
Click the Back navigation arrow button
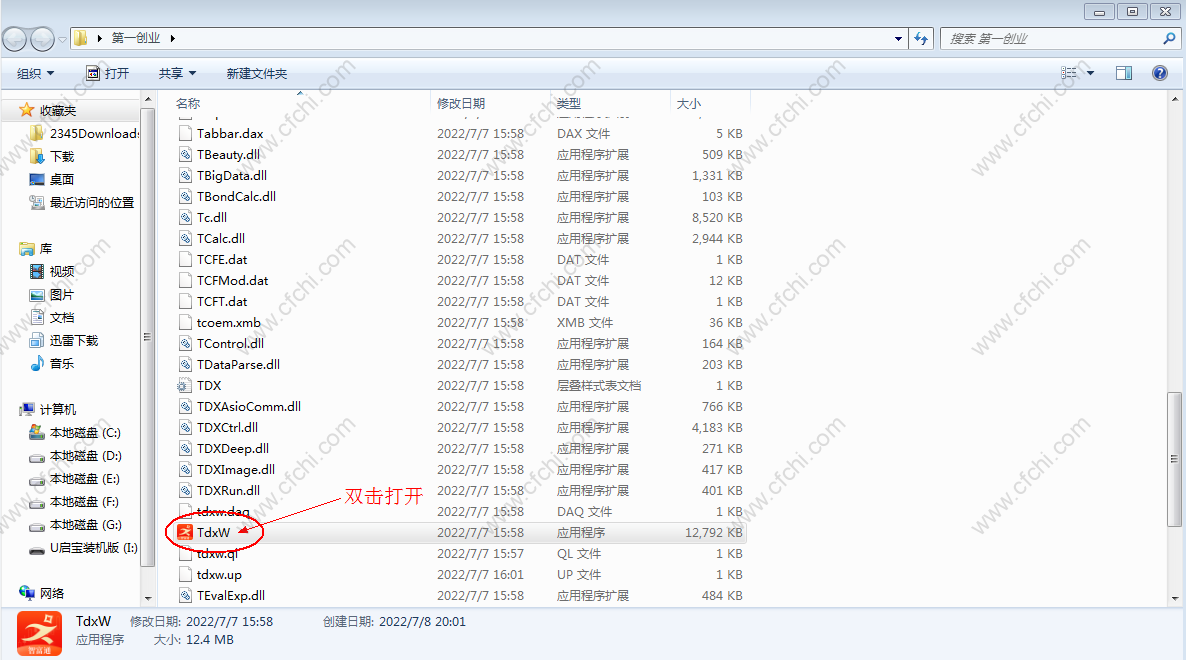(15, 39)
